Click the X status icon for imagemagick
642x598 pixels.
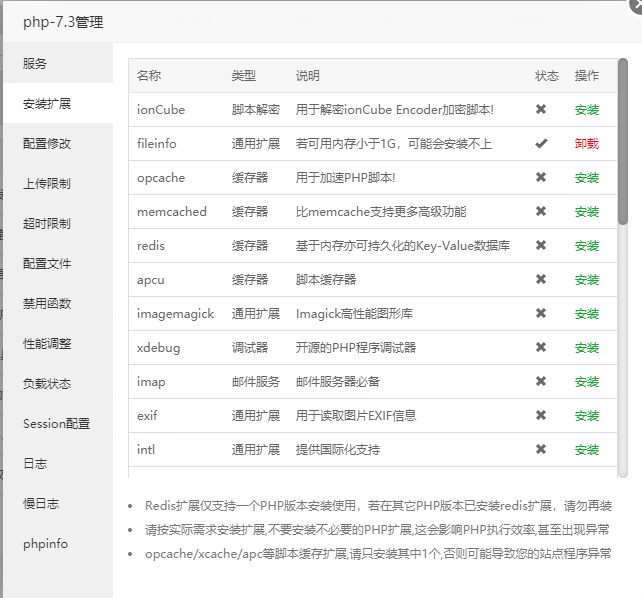point(541,313)
